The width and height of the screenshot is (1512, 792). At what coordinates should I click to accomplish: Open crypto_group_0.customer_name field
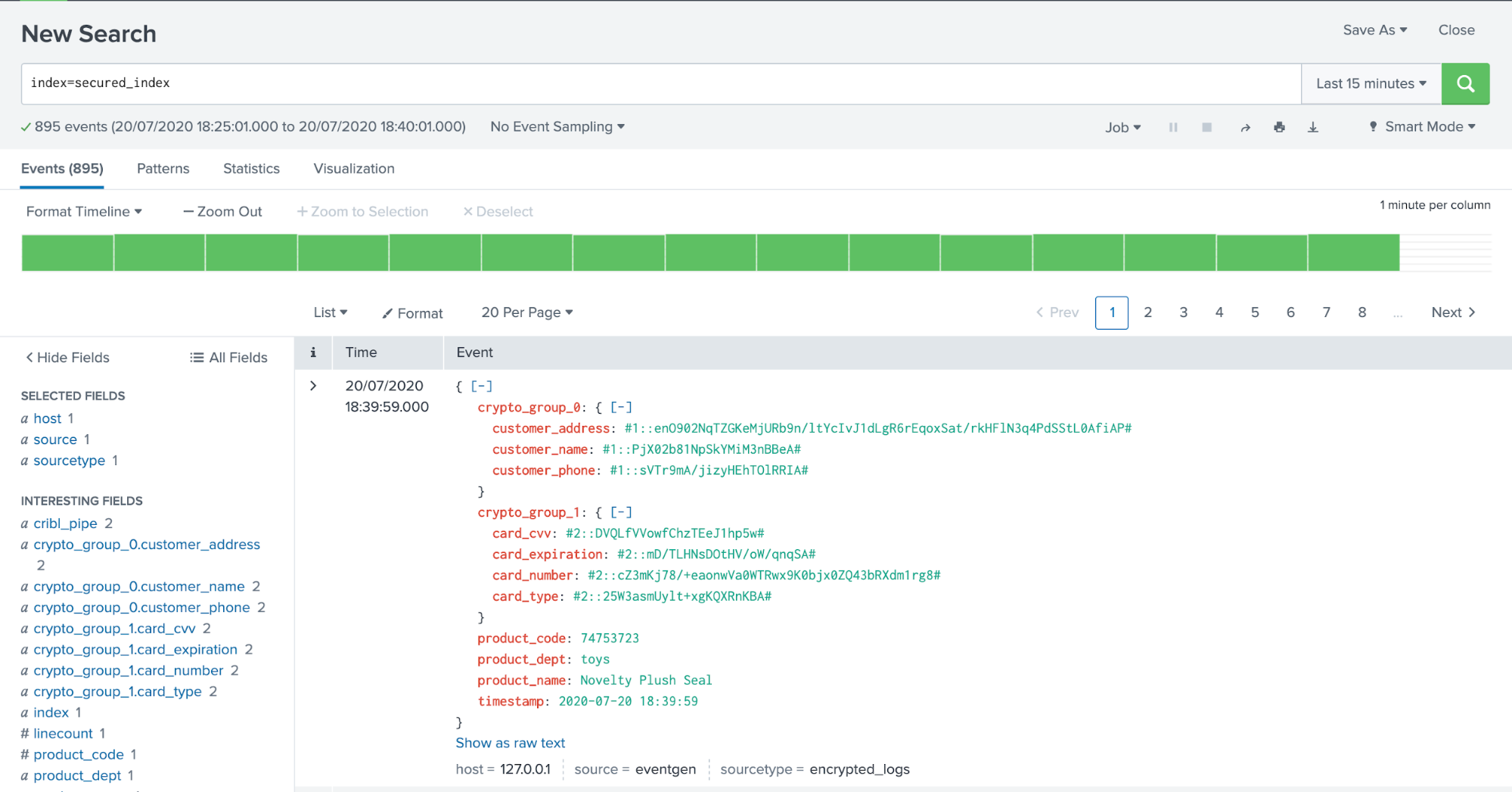[x=139, y=586]
